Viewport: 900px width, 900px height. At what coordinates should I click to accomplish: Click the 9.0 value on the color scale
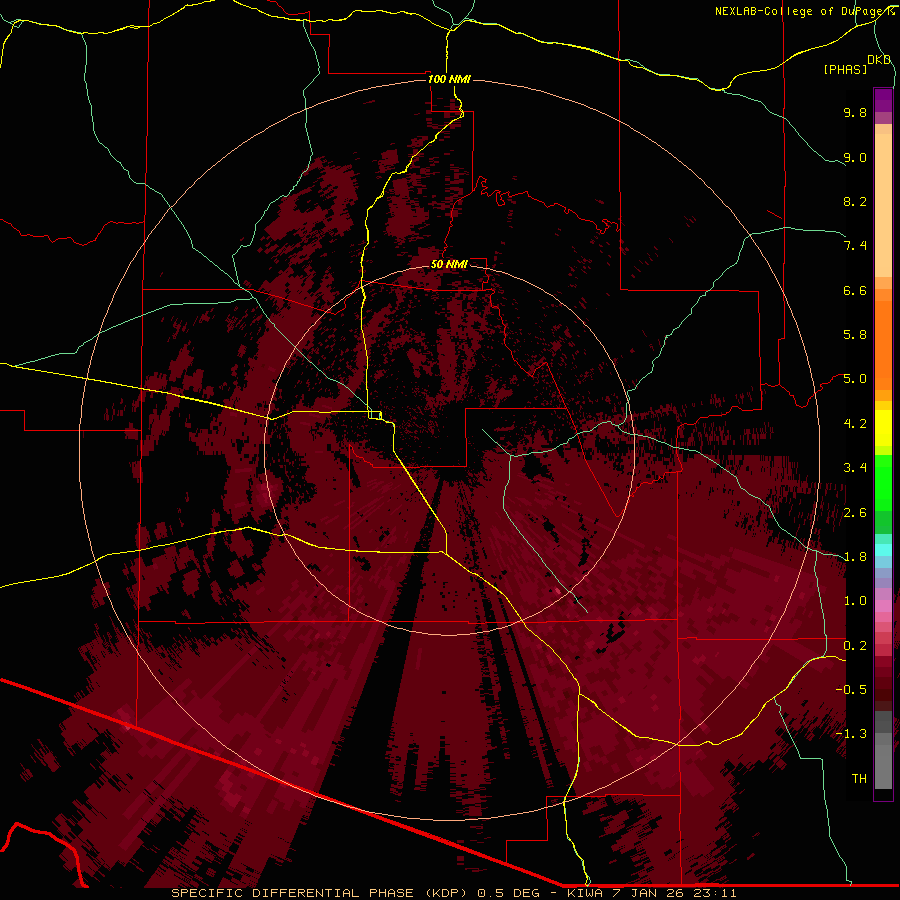[855, 157]
